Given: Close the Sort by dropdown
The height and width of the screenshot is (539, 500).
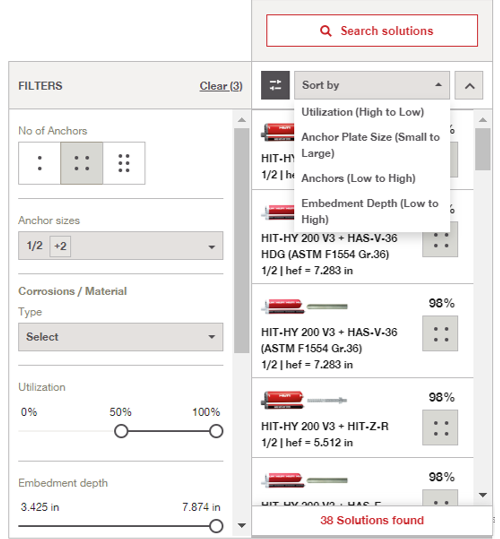Looking at the screenshot, I should coord(372,85).
